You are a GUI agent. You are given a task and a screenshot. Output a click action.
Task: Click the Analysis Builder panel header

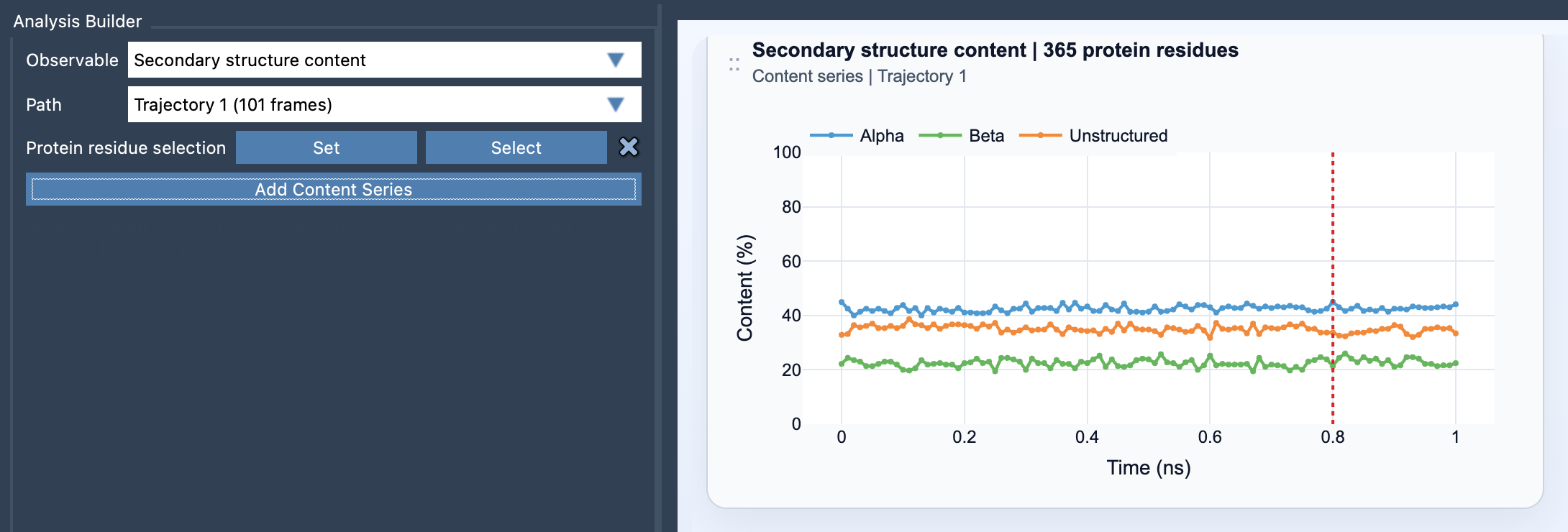coord(76,22)
